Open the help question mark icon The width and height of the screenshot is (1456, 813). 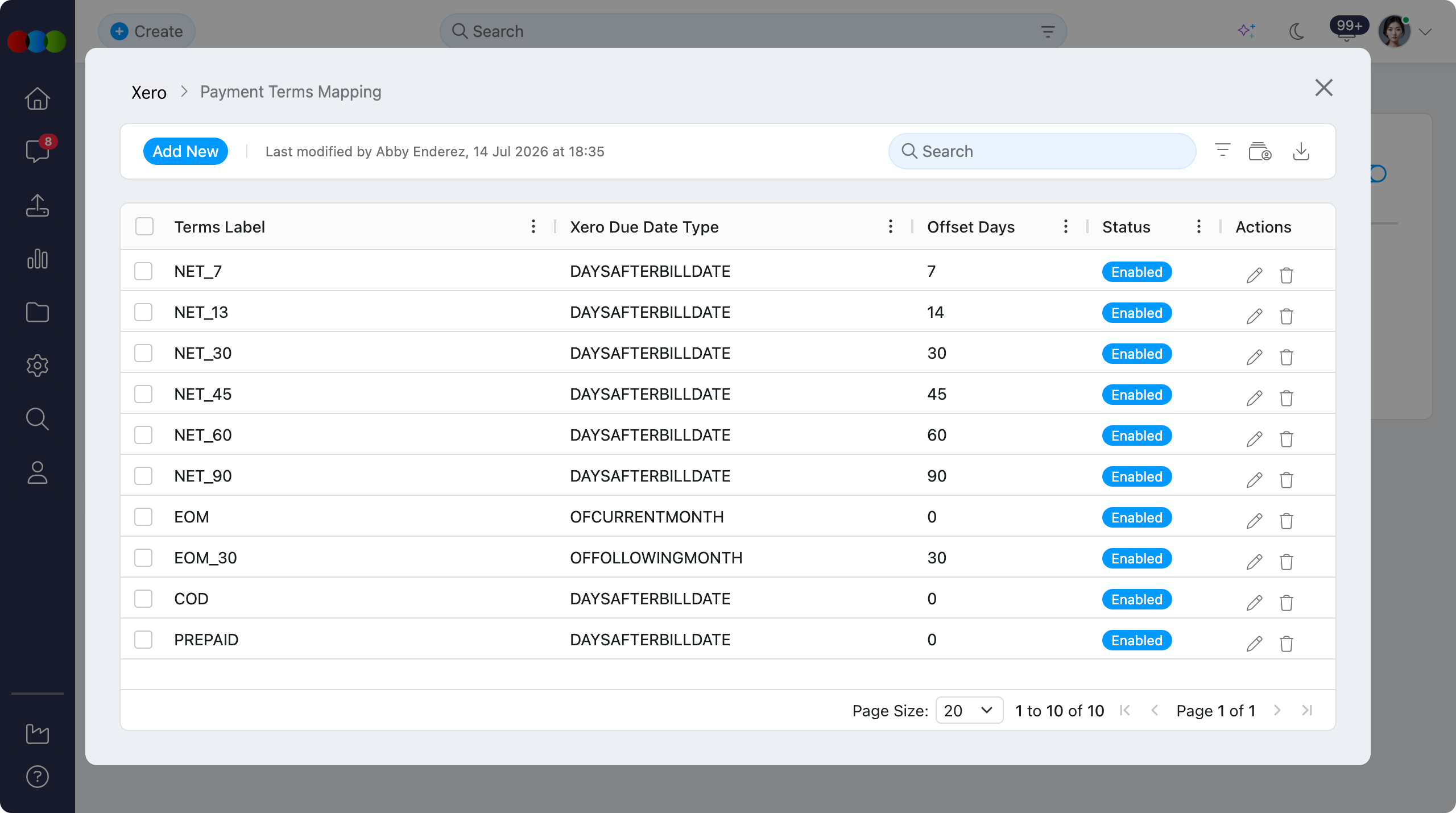[x=38, y=777]
